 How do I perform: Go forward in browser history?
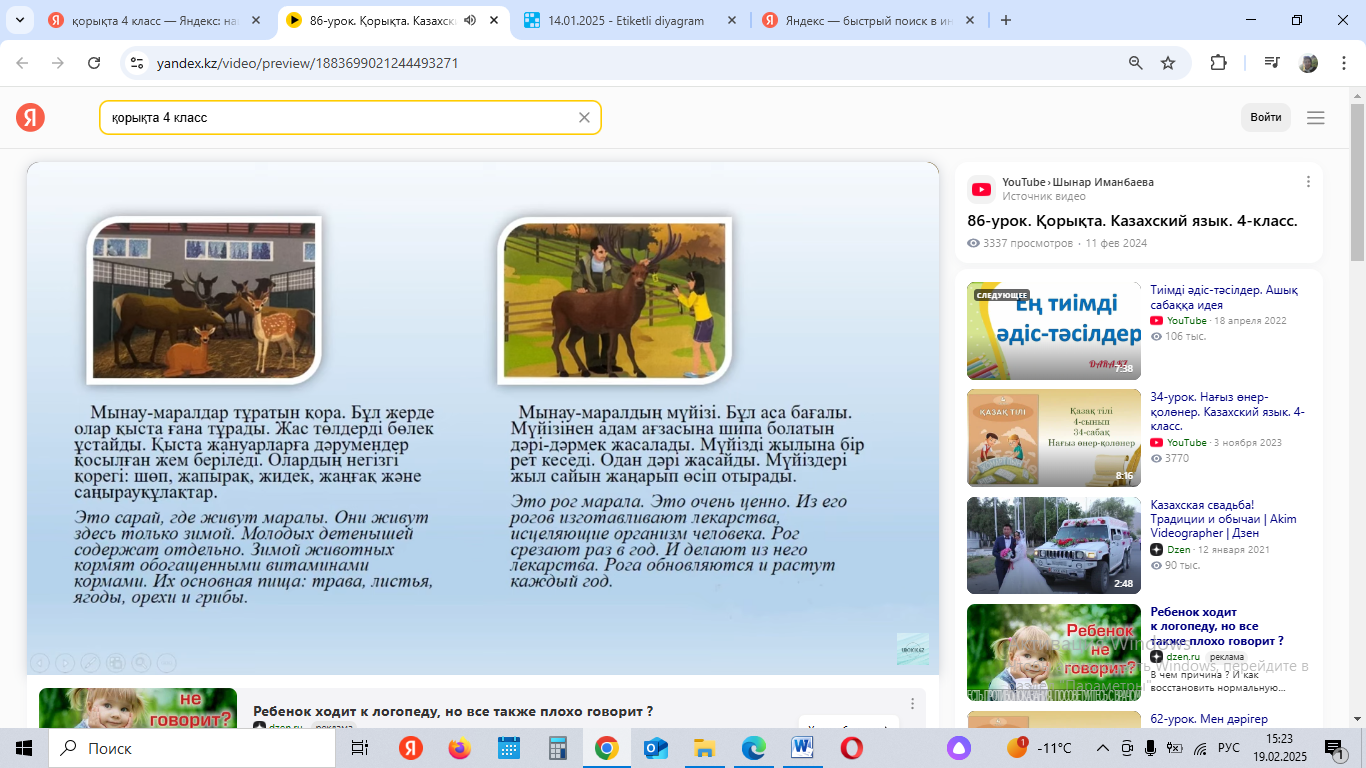click(58, 63)
